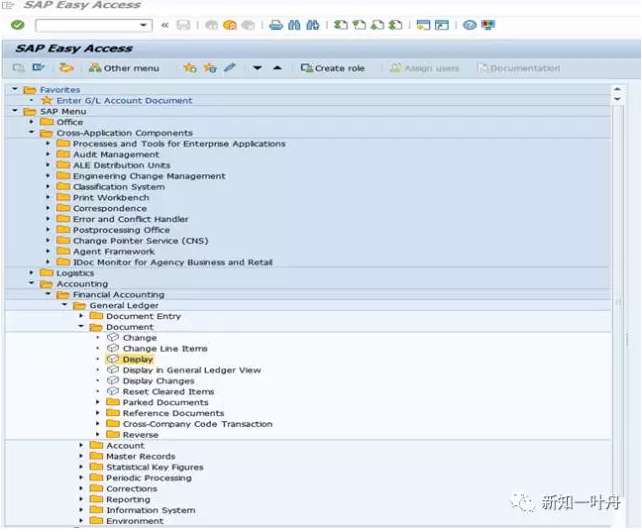Click the Move Favorites Up arrow
Screen dimensions: 642x532
277,68
